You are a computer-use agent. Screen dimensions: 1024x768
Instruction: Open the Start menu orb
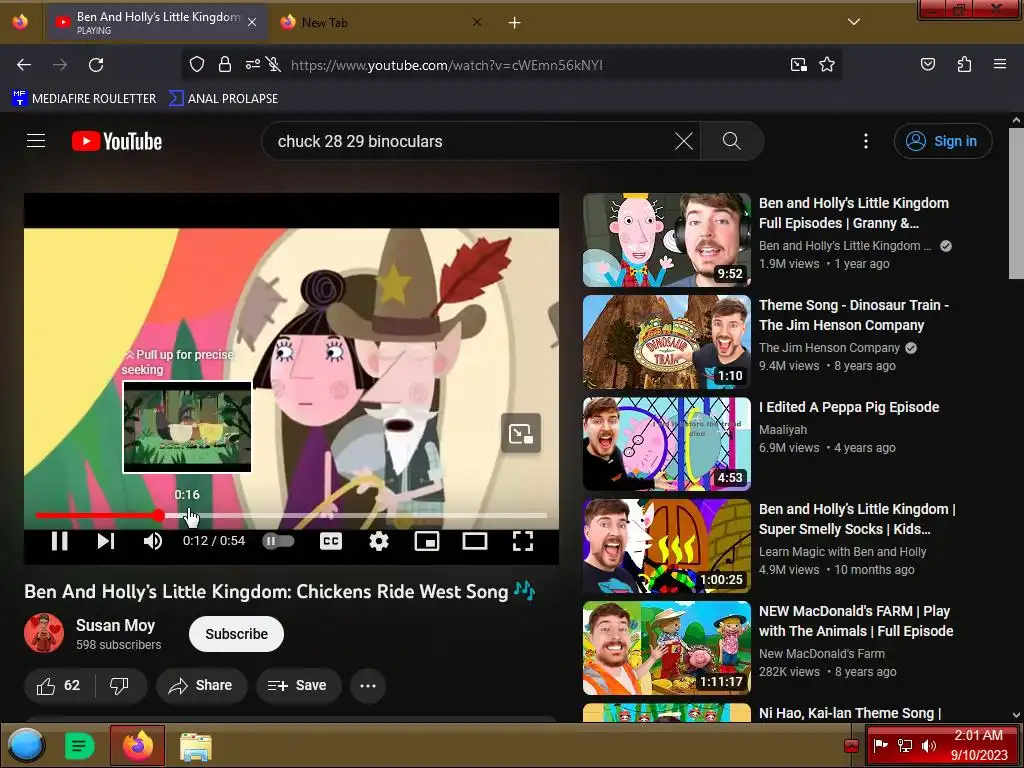[x=26, y=745]
